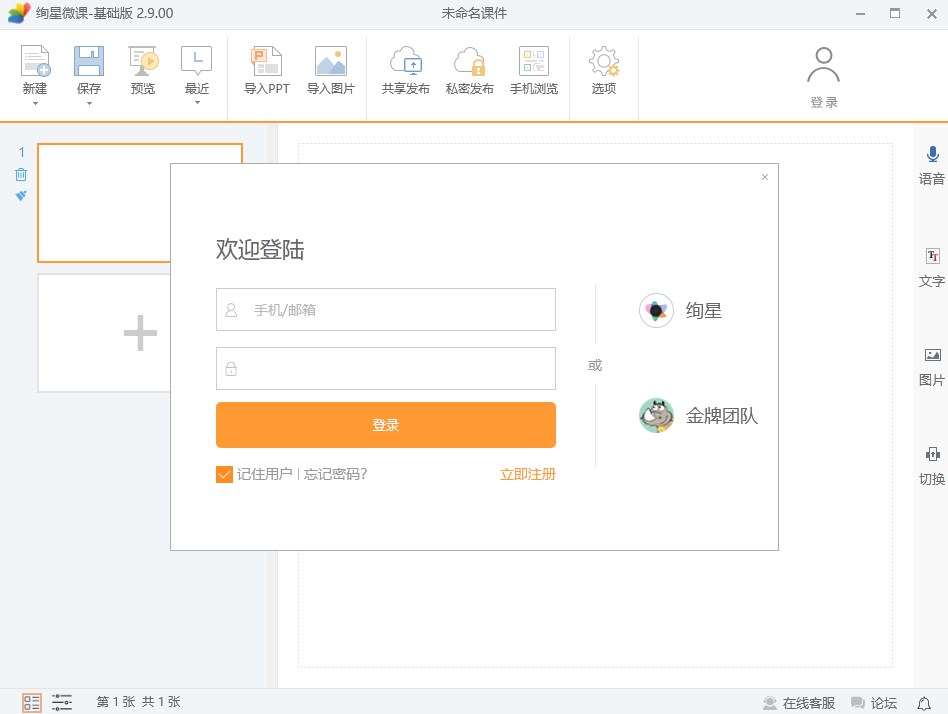Click the 最近 (Recent) toolbar icon
Screen dimensions: 948x714
tap(196, 61)
